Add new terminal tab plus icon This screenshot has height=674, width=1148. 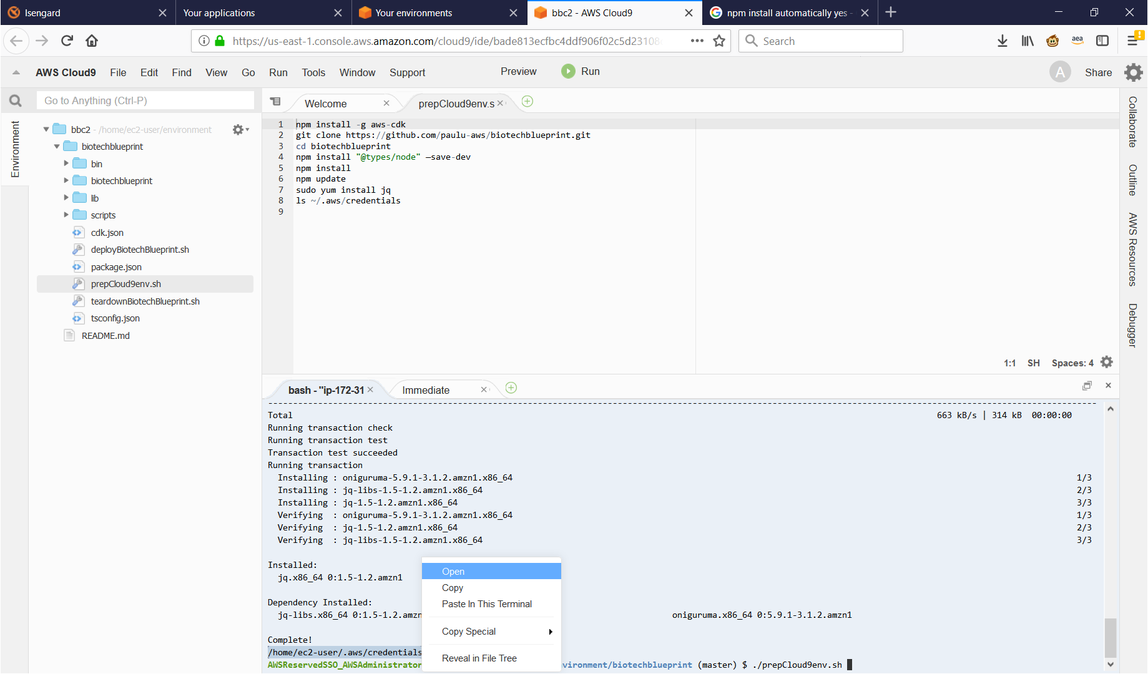click(x=511, y=388)
